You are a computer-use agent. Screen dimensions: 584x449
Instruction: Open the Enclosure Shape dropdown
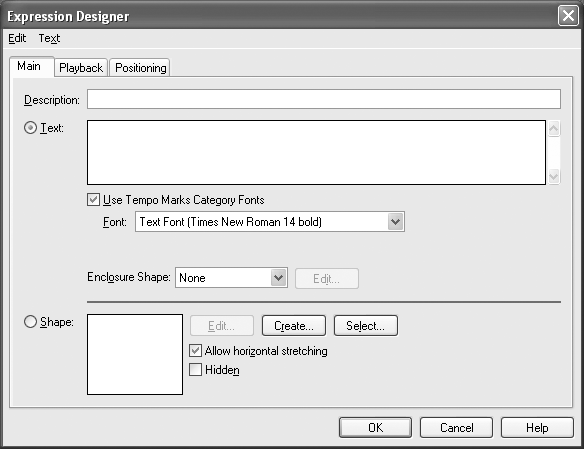coord(278,278)
